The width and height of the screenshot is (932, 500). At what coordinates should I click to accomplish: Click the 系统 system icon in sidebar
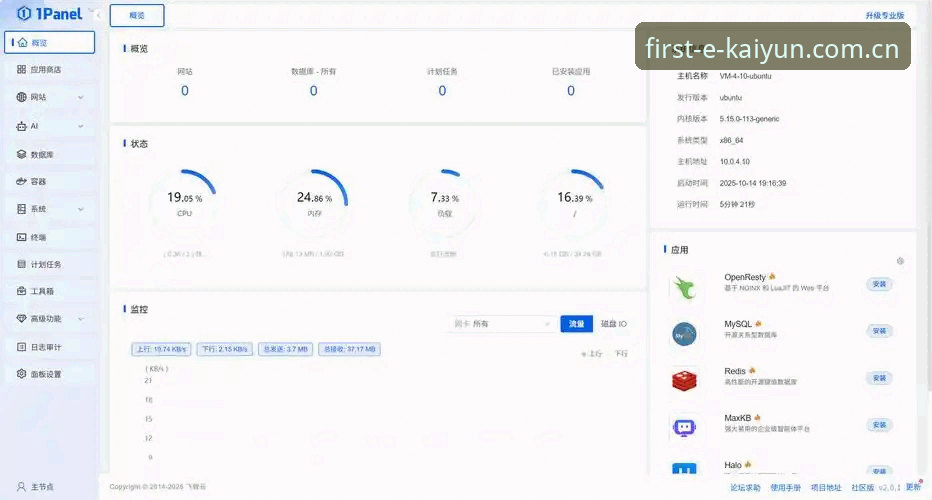(x=21, y=209)
